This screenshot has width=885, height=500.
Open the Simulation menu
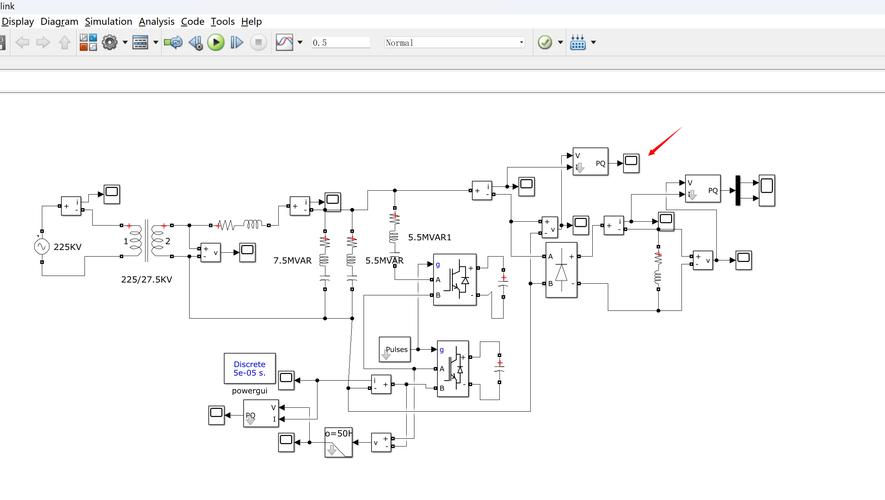(108, 21)
